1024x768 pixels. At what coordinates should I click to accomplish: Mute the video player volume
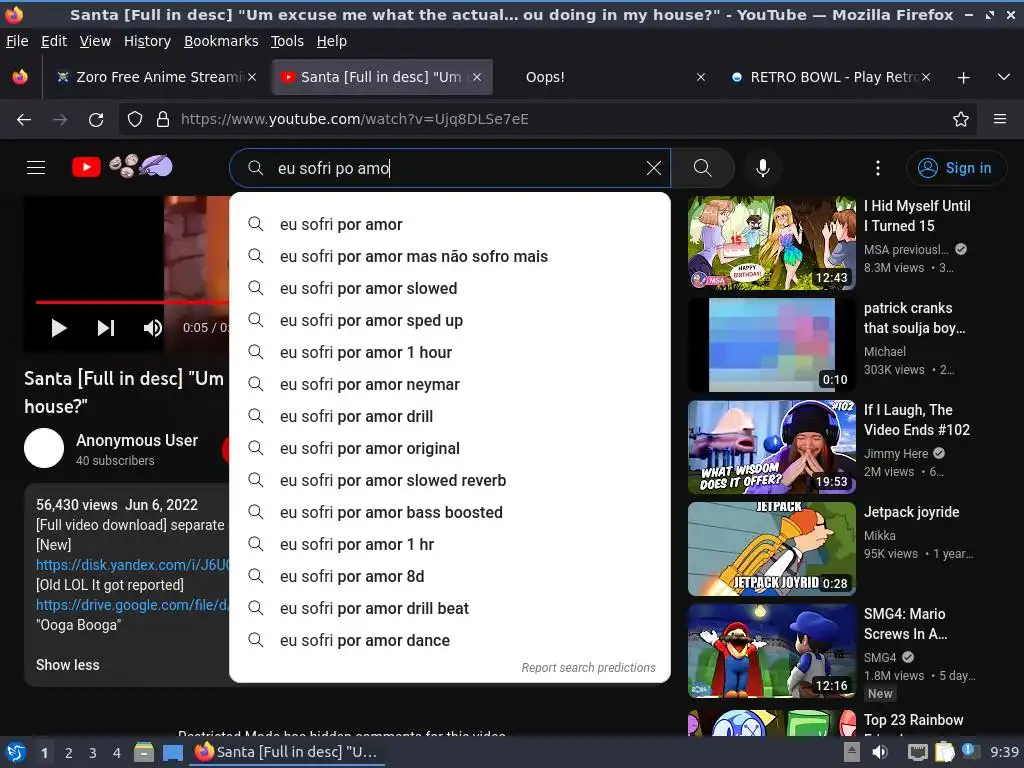(x=153, y=327)
